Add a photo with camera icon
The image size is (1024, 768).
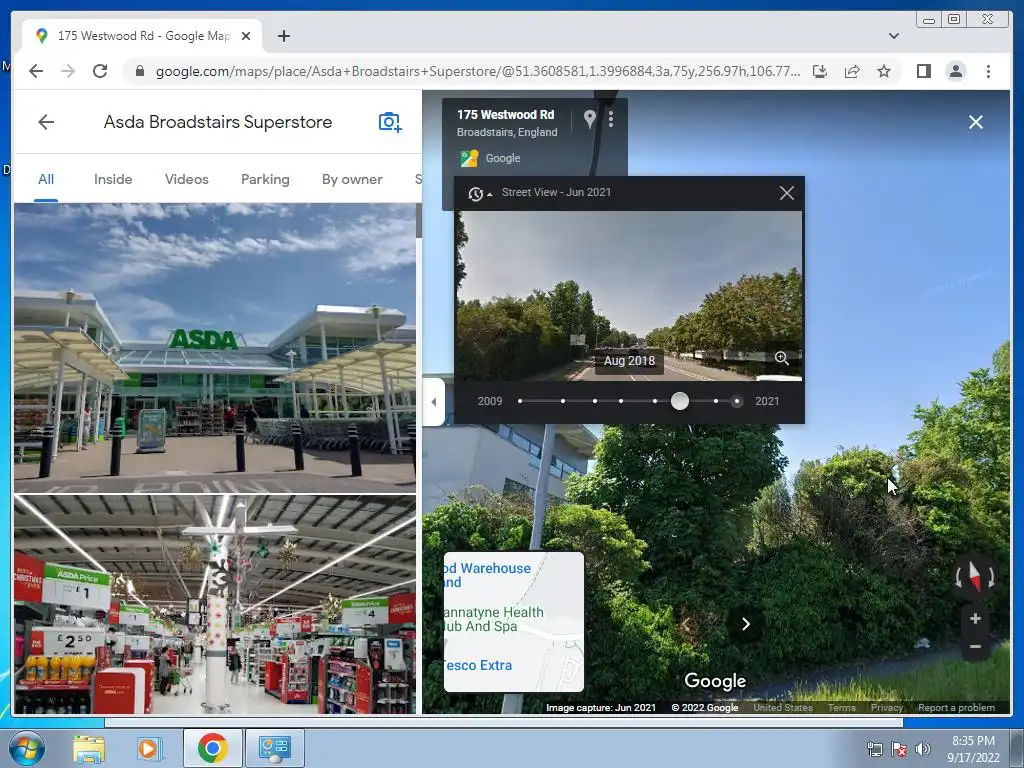(390, 122)
